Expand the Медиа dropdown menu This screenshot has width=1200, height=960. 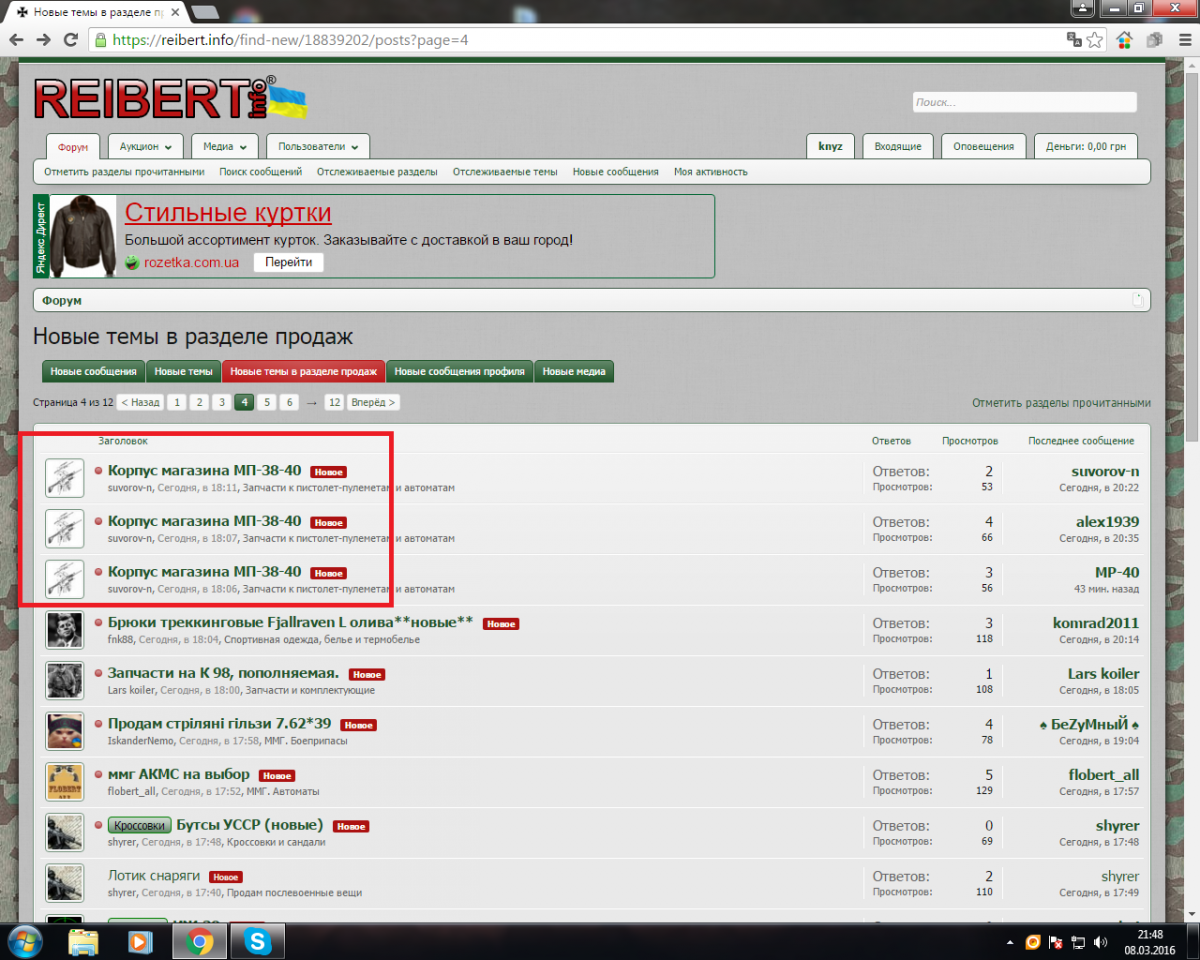pos(224,146)
